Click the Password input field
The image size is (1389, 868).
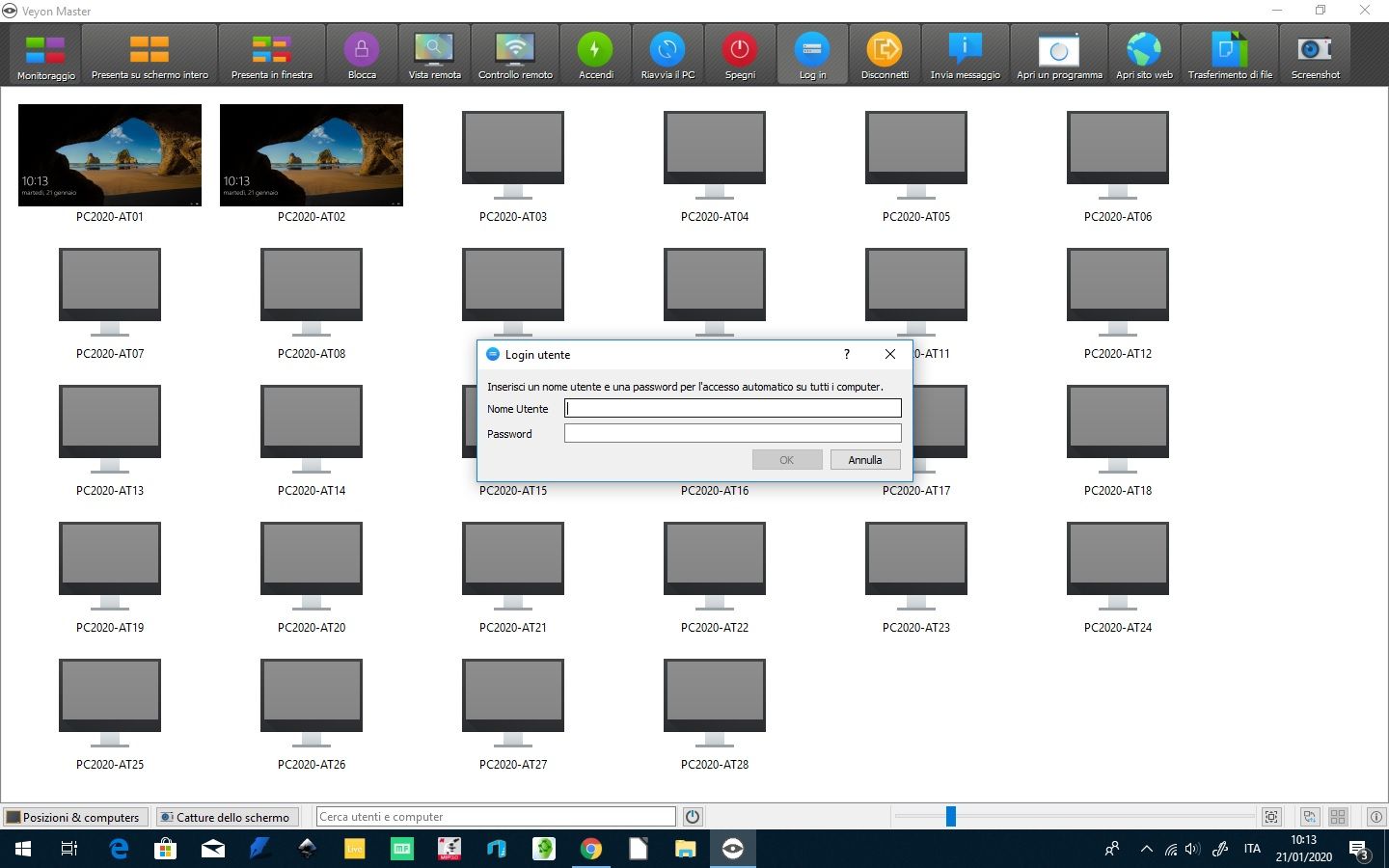pyautogui.click(x=733, y=433)
